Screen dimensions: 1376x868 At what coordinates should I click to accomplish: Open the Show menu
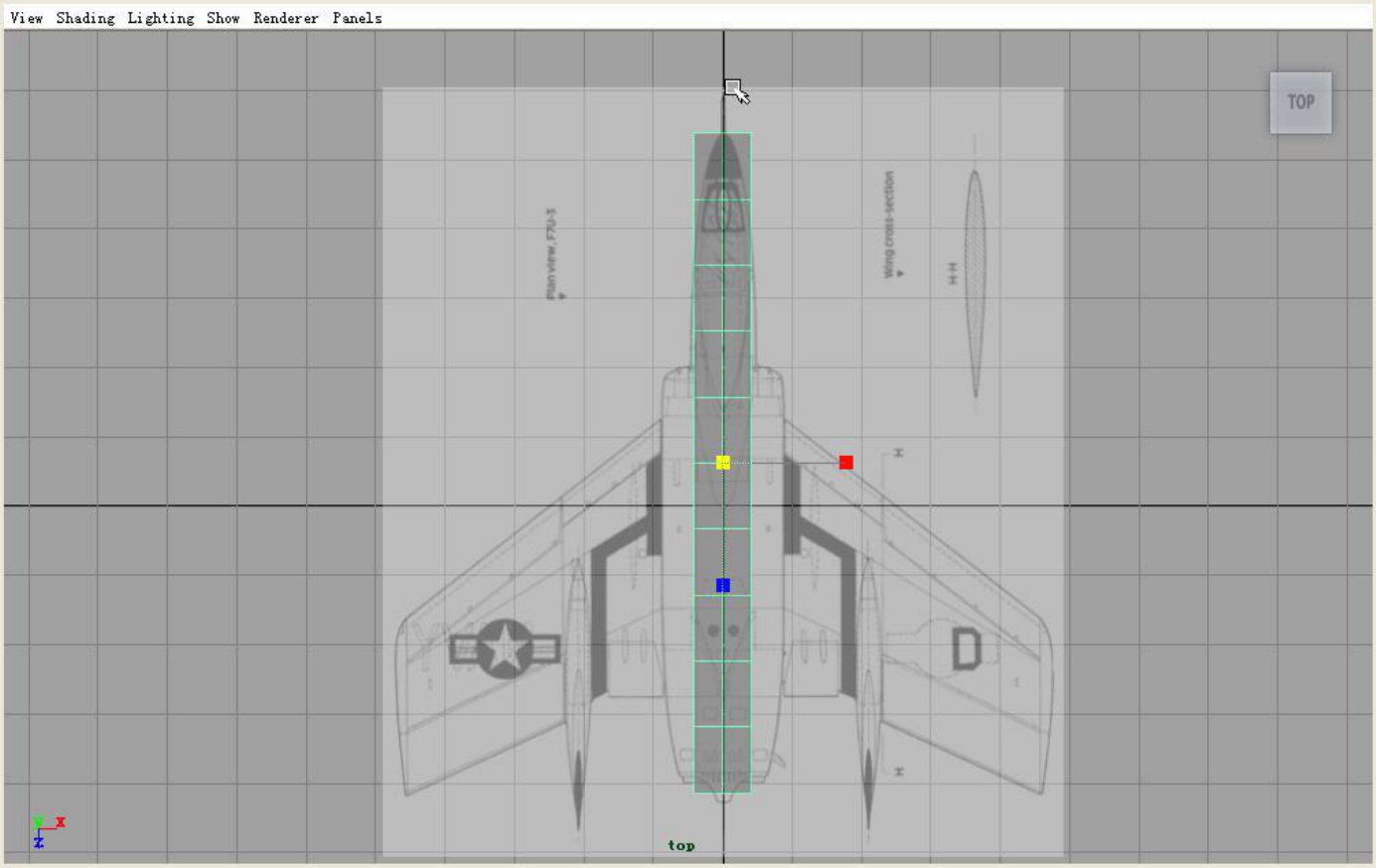pyautogui.click(x=224, y=18)
